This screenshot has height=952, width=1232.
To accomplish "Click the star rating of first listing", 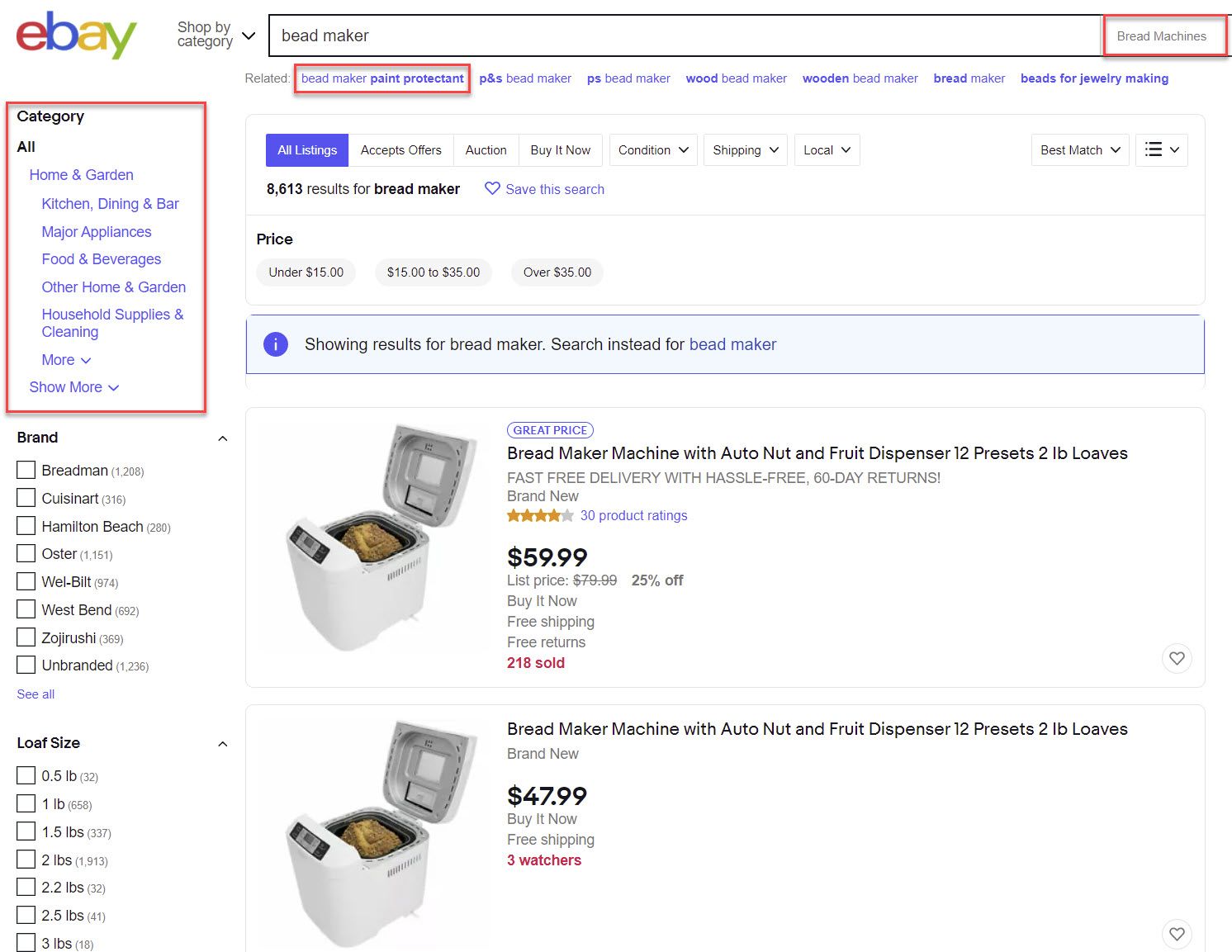I will (540, 515).
